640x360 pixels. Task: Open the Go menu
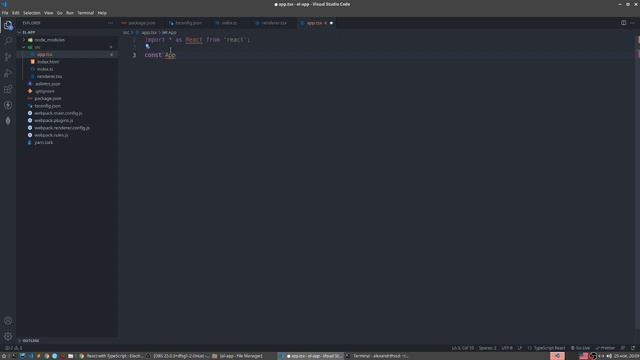[60, 13]
